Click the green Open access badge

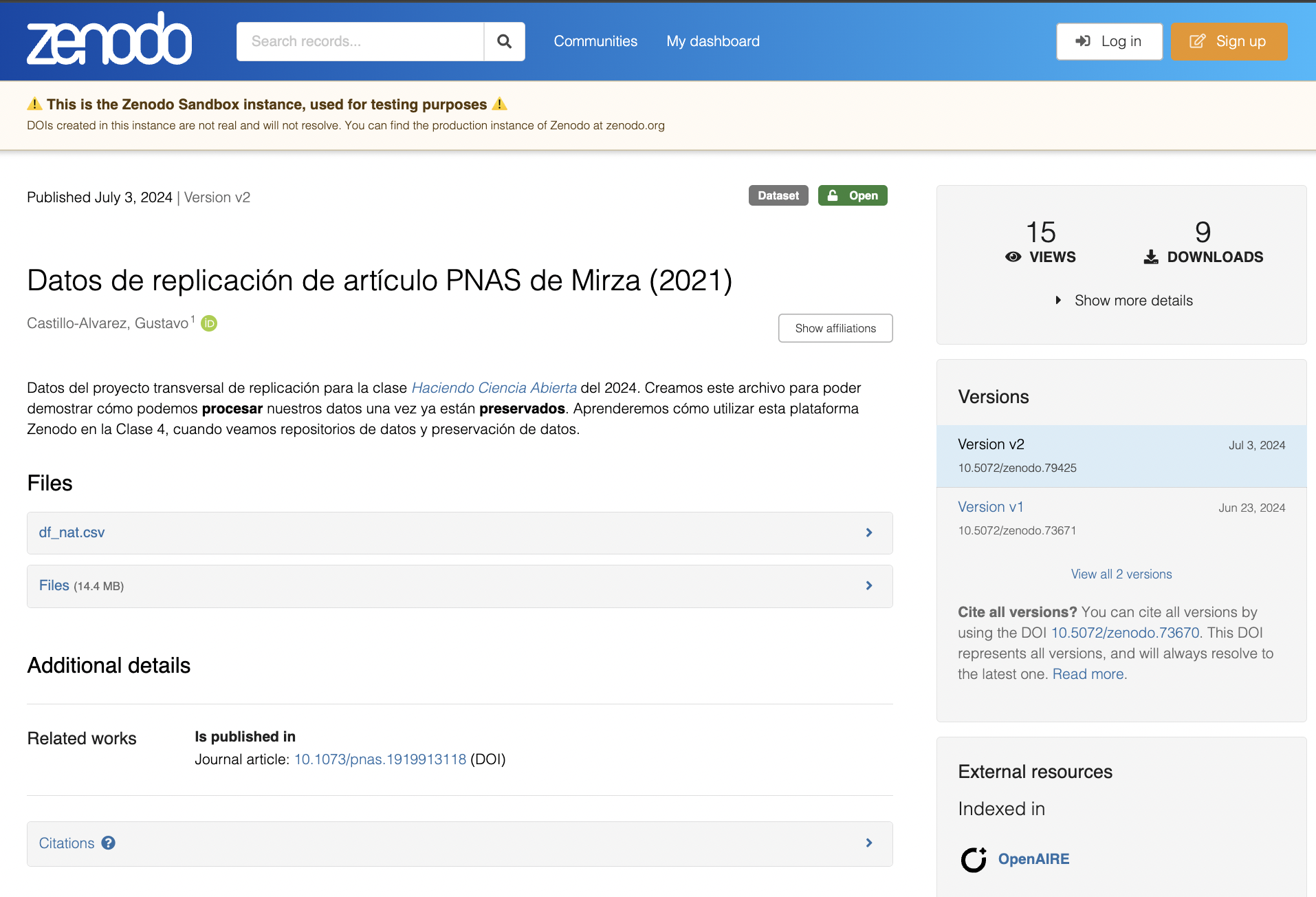852,196
